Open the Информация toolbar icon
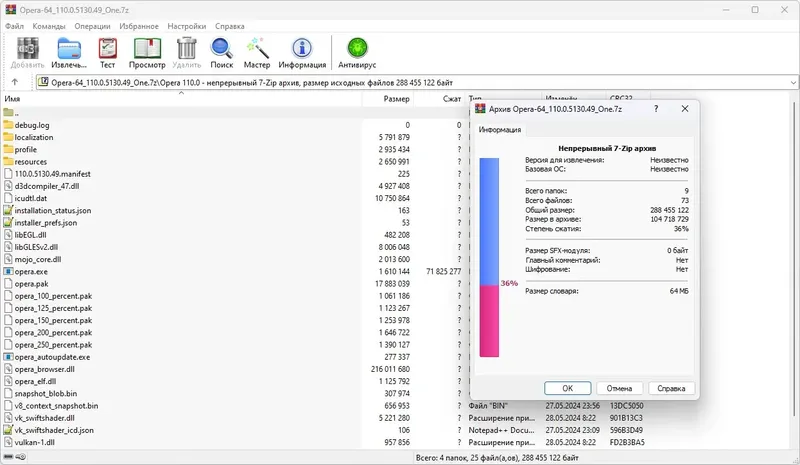The image size is (800, 465). [x=302, y=48]
